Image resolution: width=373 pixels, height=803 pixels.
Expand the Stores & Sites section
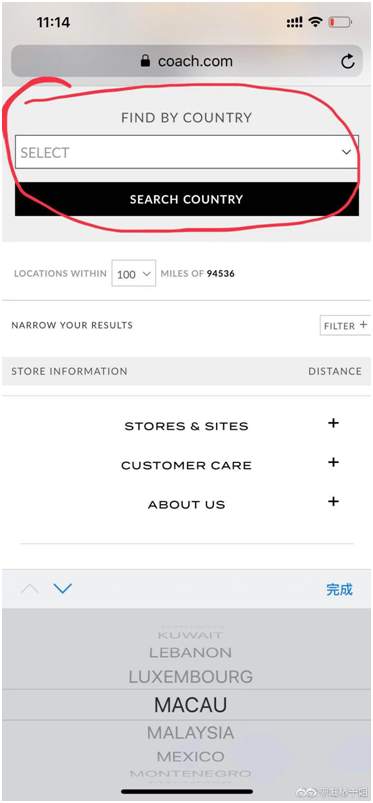click(186, 426)
